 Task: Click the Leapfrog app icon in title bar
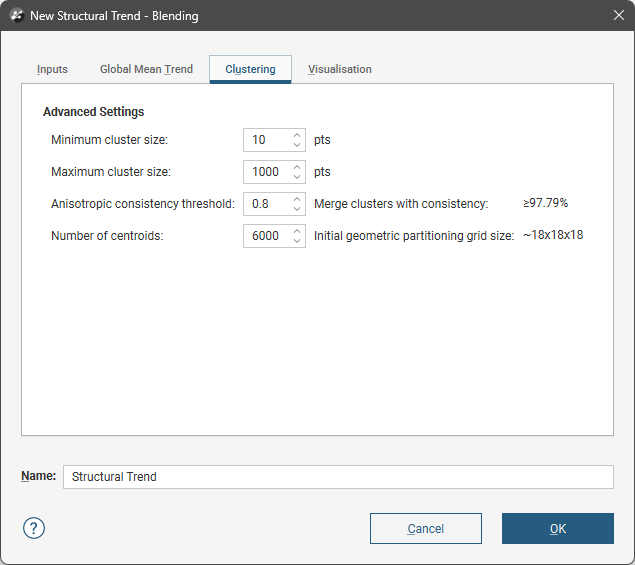(14, 16)
